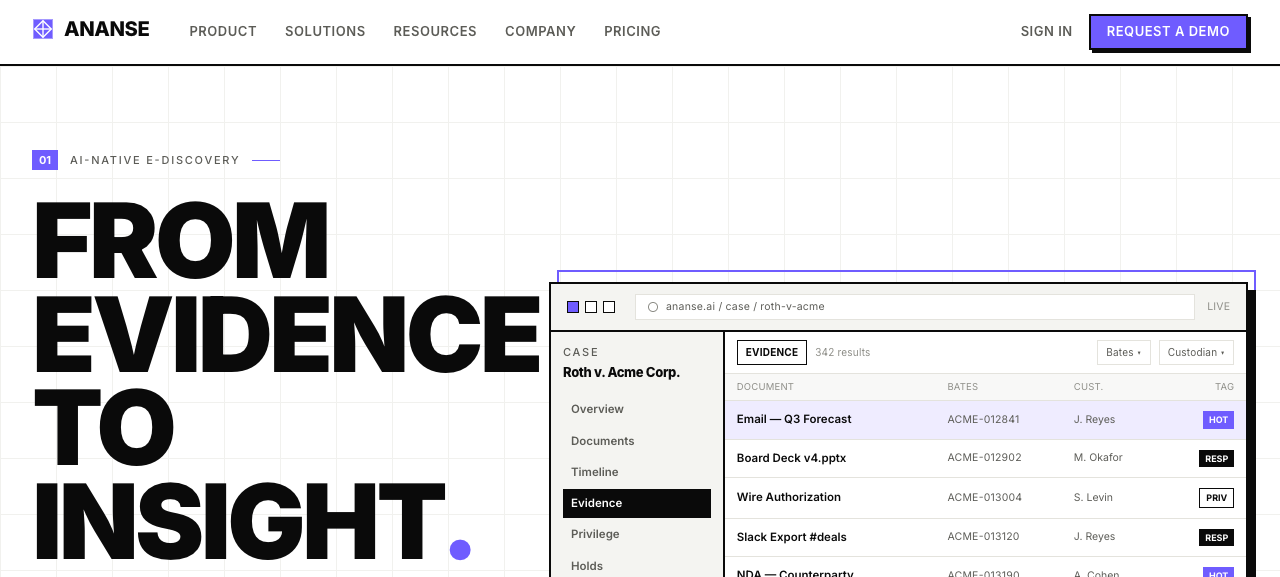
Task: Open the Board Deck v4.pptx row
Action: pos(985,458)
